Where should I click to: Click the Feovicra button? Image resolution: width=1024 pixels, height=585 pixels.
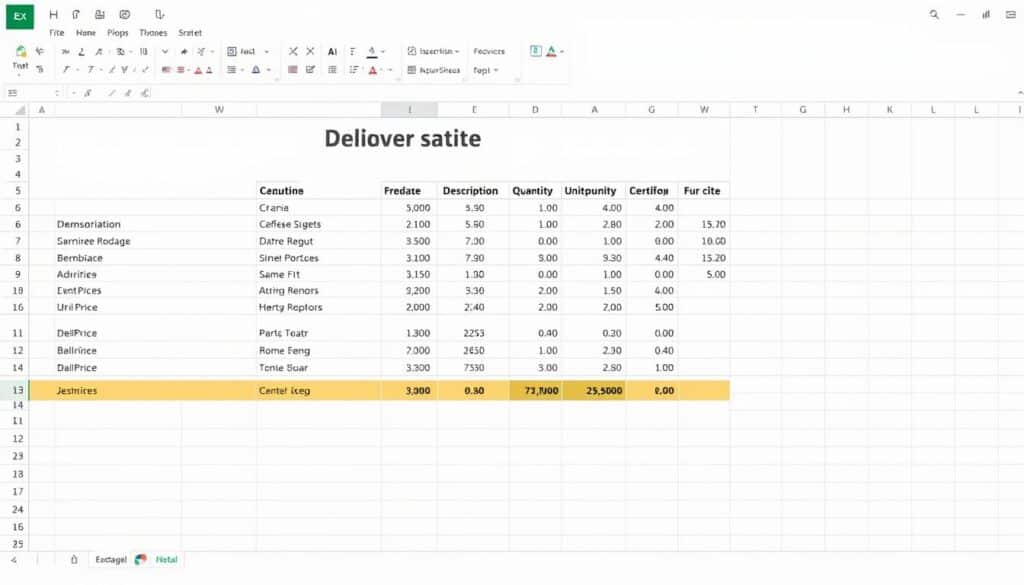pyautogui.click(x=489, y=51)
